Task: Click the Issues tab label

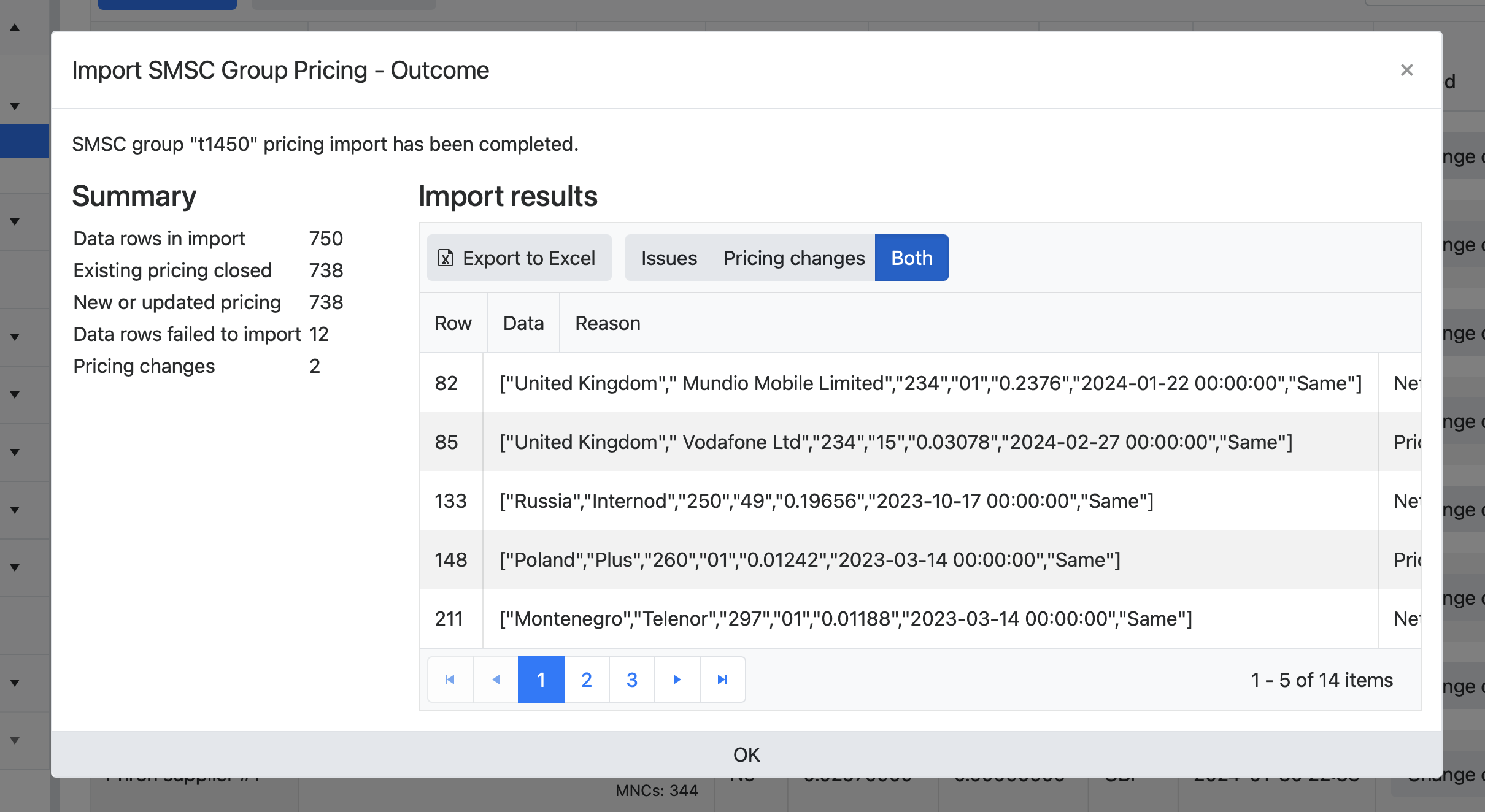Action: 669,257
